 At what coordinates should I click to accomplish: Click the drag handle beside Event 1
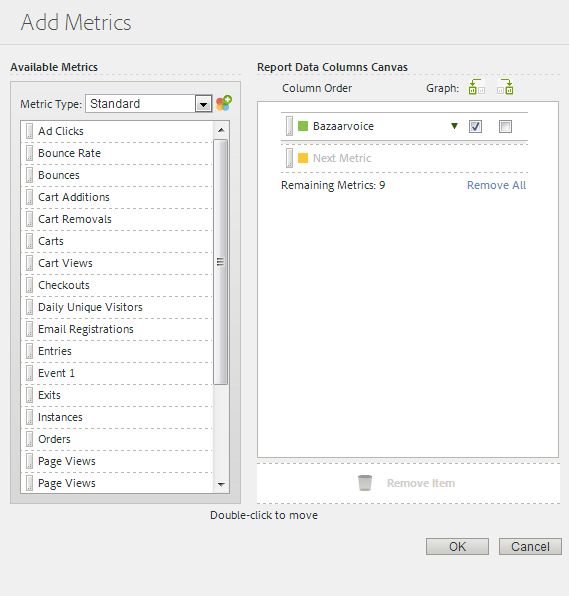point(29,373)
